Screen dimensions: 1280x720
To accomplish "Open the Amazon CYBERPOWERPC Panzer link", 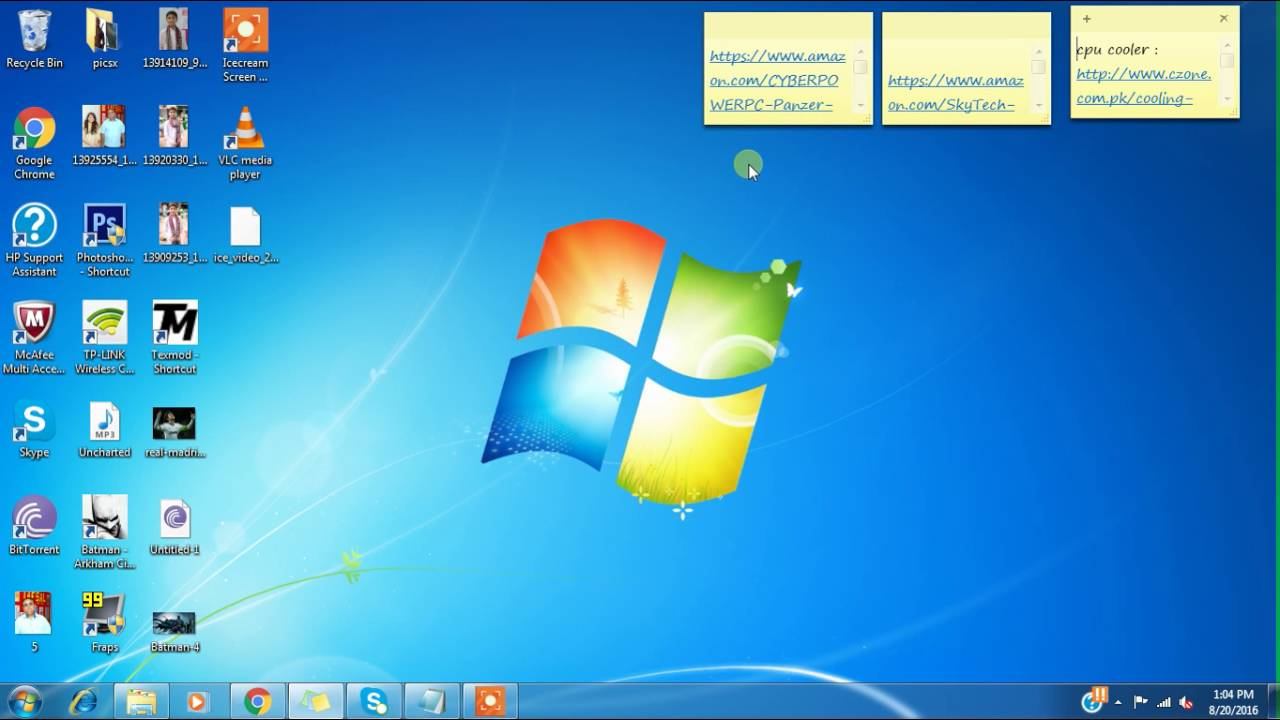I will [777, 80].
